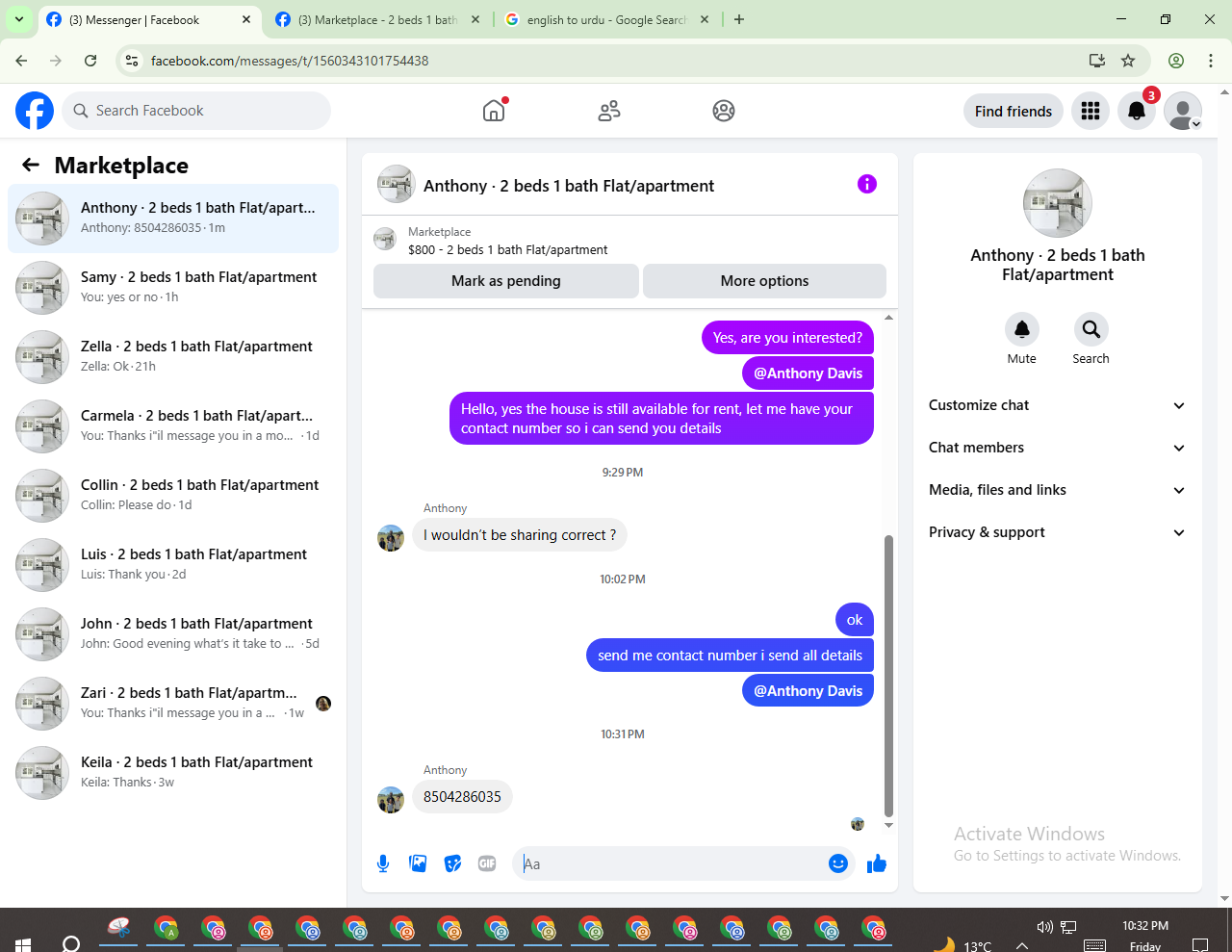Viewport: 1232px width, 952px height.
Task: Open John conversation in list
Action: tap(173, 633)
